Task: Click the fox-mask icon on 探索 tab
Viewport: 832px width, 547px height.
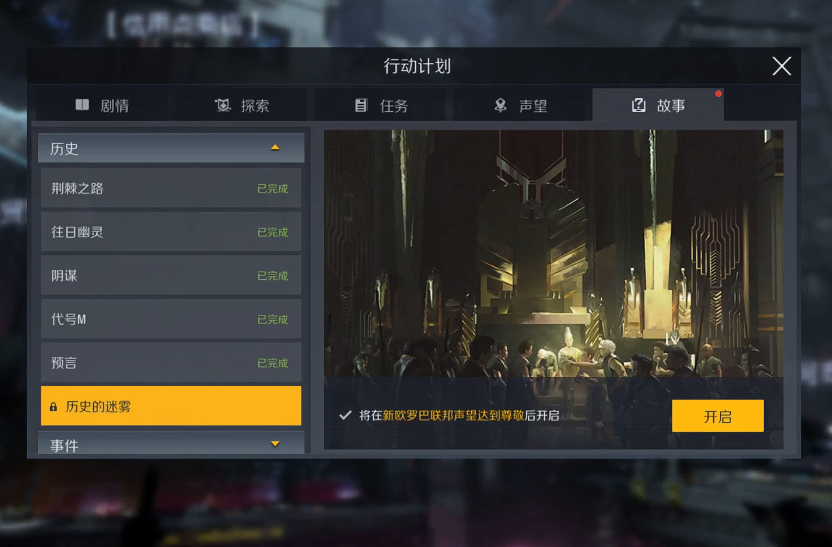Action: click(x=222, y=105)
